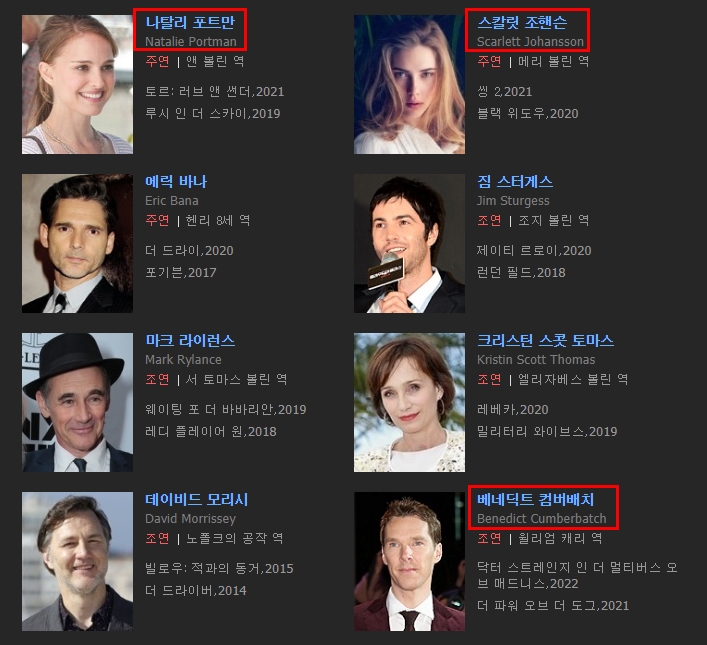Select the 짐 스터게스 name link
707x645 pixels.
coord(515,181)
